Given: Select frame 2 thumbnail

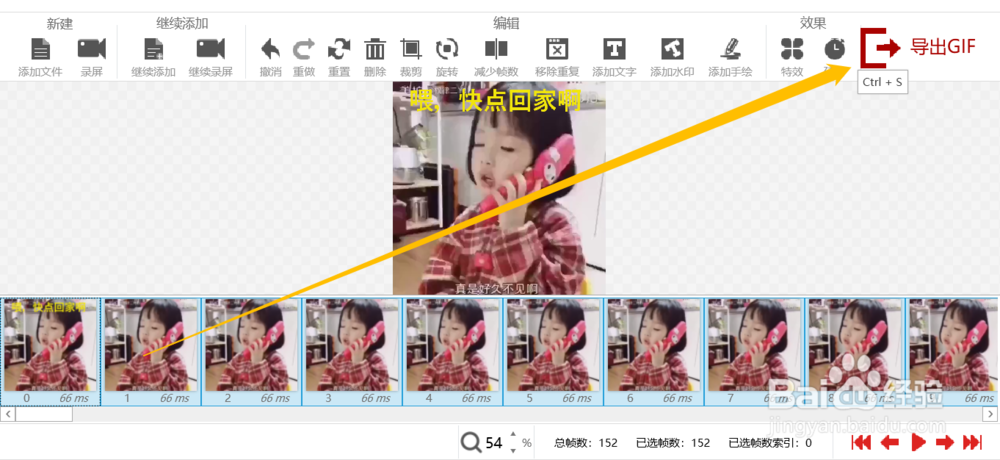Looking at the screenshot, I should click(x=252, y=352).
